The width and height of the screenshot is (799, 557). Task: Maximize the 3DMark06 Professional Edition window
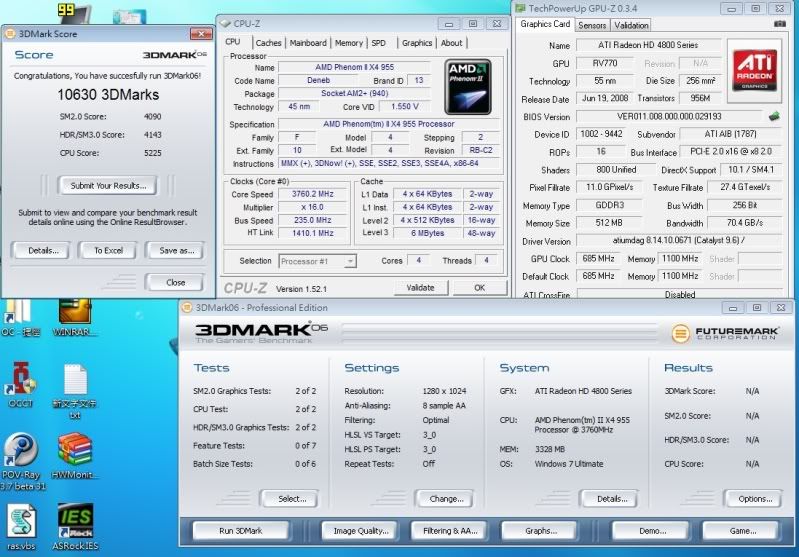coord(756,308)
